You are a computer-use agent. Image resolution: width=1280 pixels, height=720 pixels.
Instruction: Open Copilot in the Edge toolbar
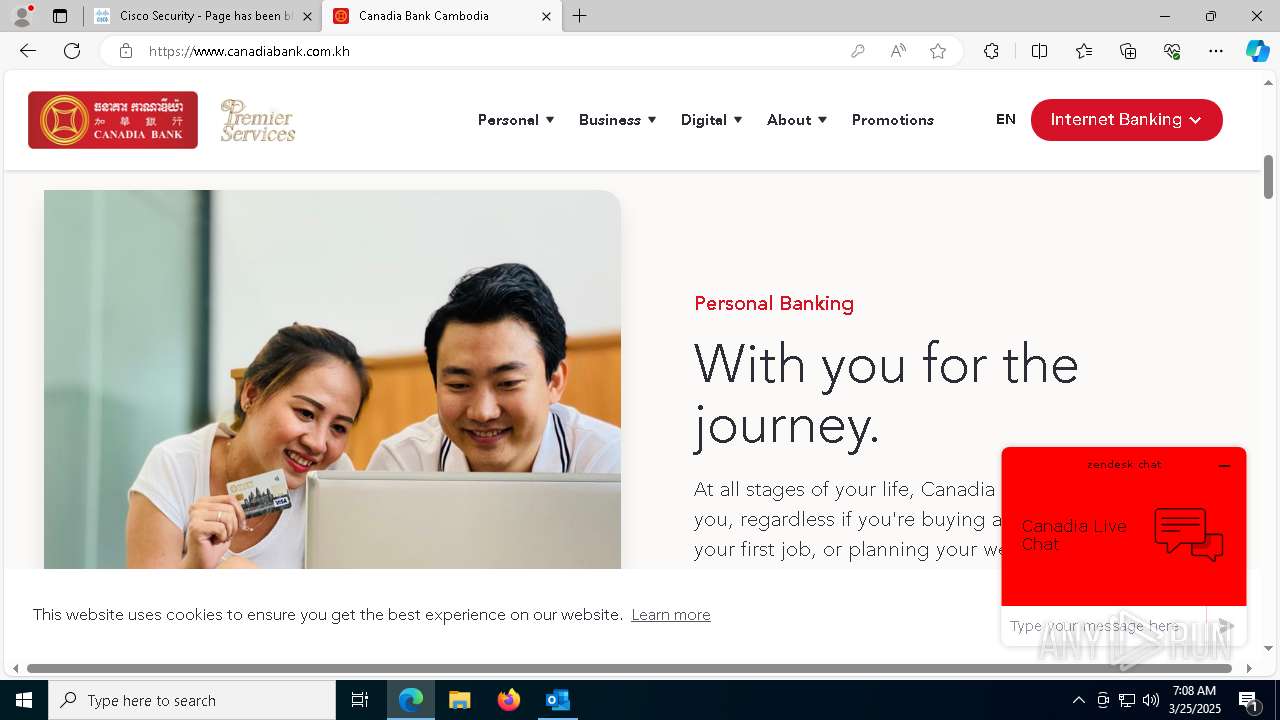tap(1257, 51)
